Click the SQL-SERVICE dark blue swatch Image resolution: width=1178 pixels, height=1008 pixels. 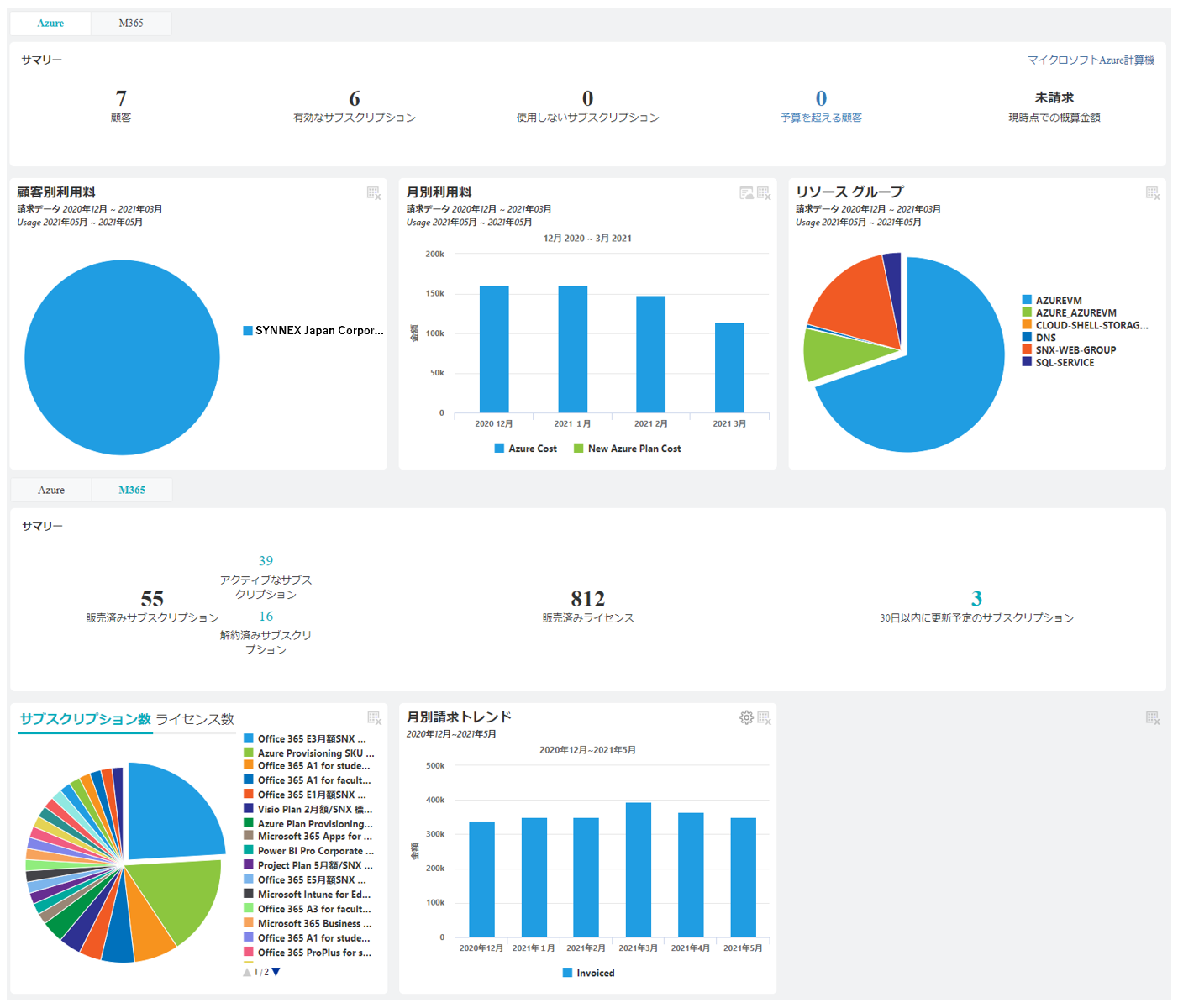[1027, 362]
